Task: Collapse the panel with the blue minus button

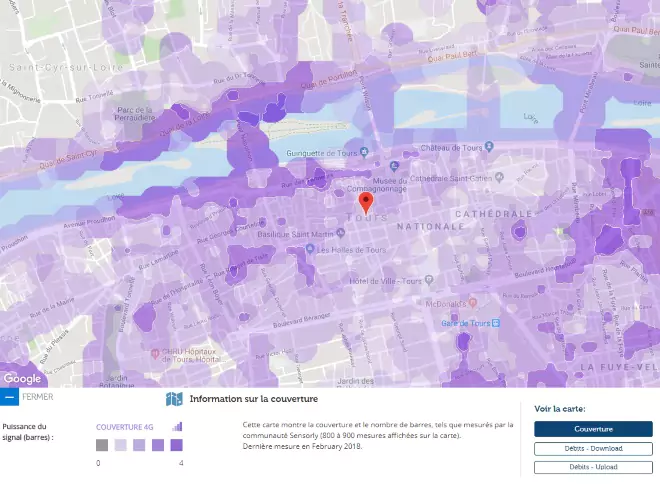Action: [x=9, y=397]
